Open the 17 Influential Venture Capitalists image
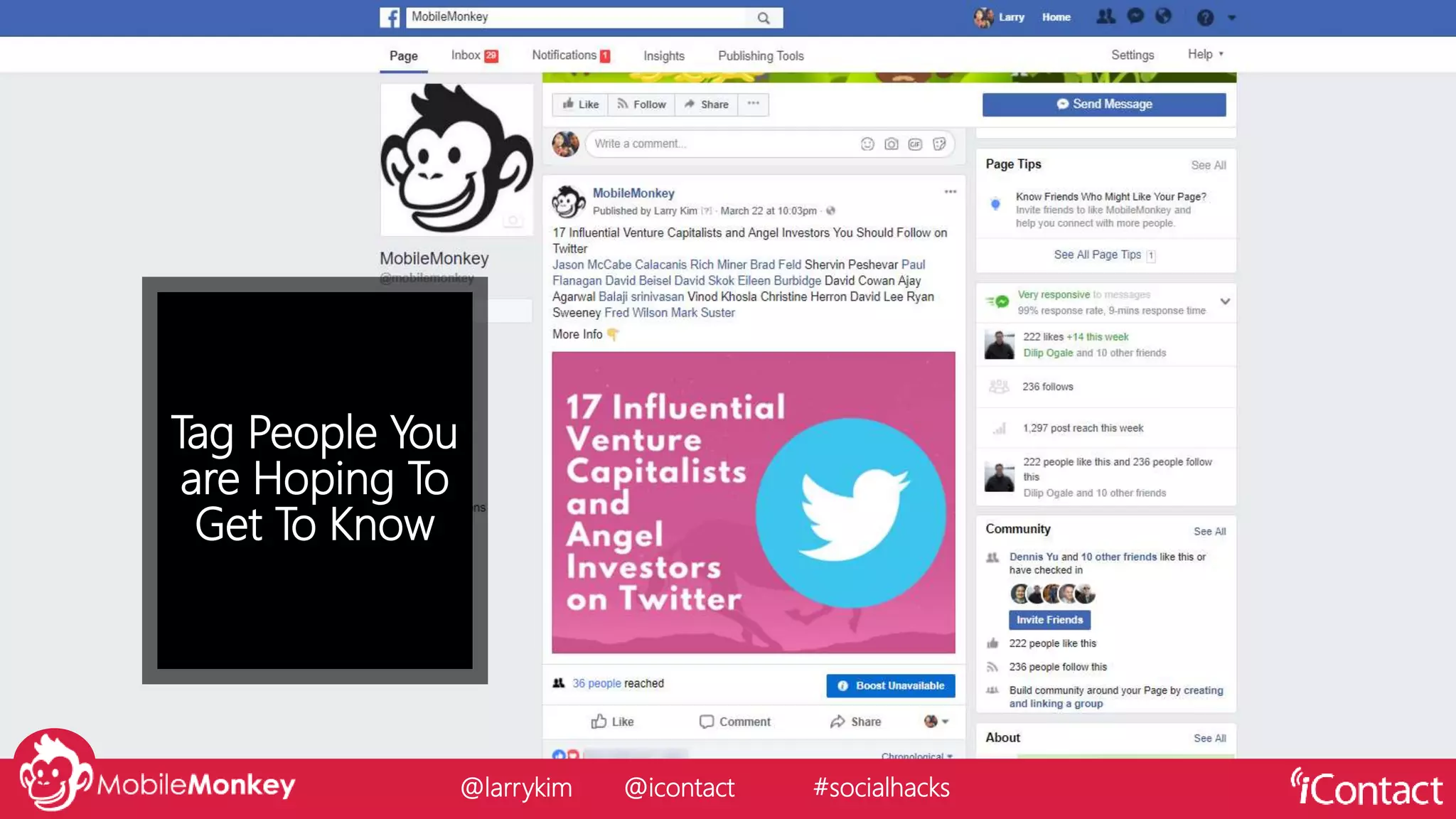The height and width of the screenshot is (819, 1456). click(x=754, y=503)
